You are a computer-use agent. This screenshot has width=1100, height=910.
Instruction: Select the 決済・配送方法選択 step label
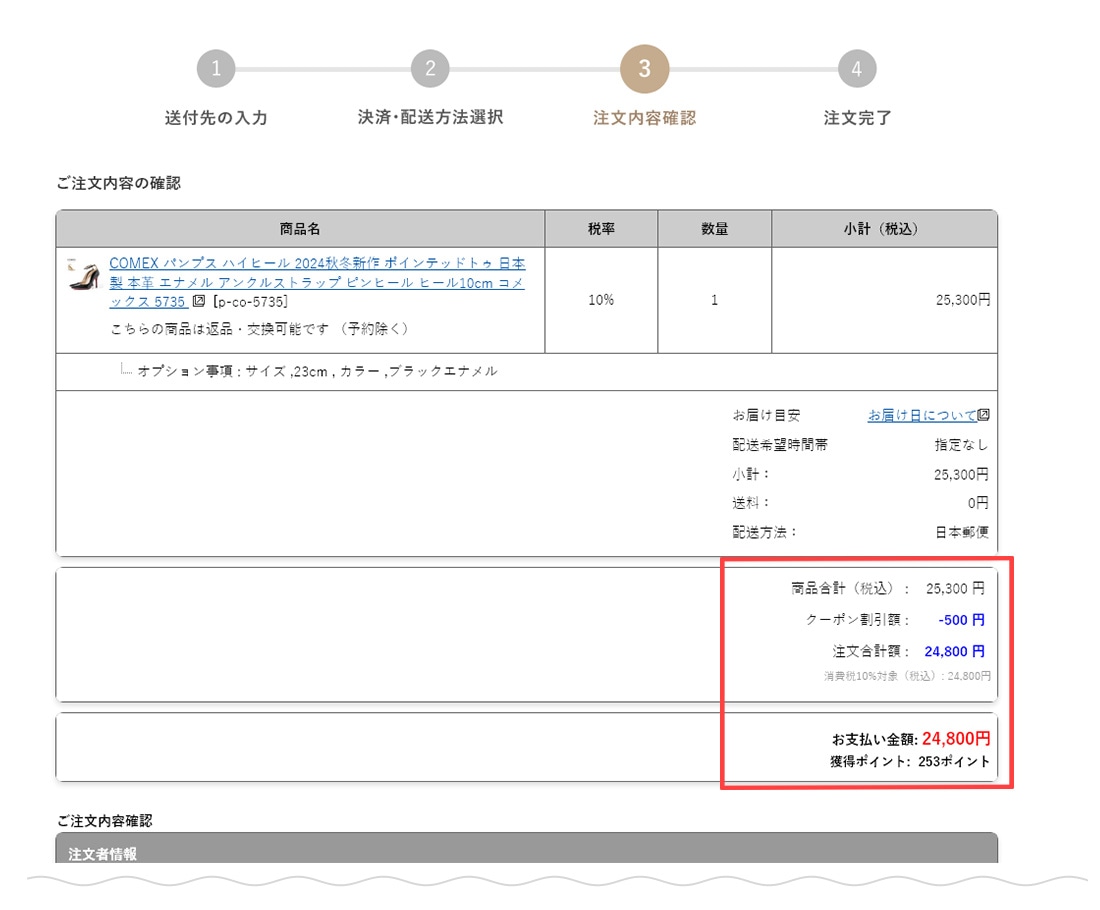click(430, 117)
